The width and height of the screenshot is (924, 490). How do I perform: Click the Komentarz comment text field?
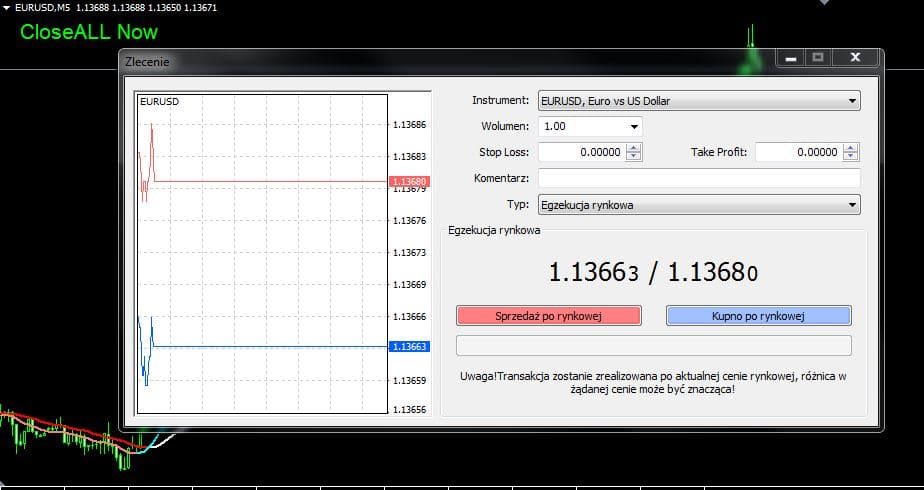[698, 178]
